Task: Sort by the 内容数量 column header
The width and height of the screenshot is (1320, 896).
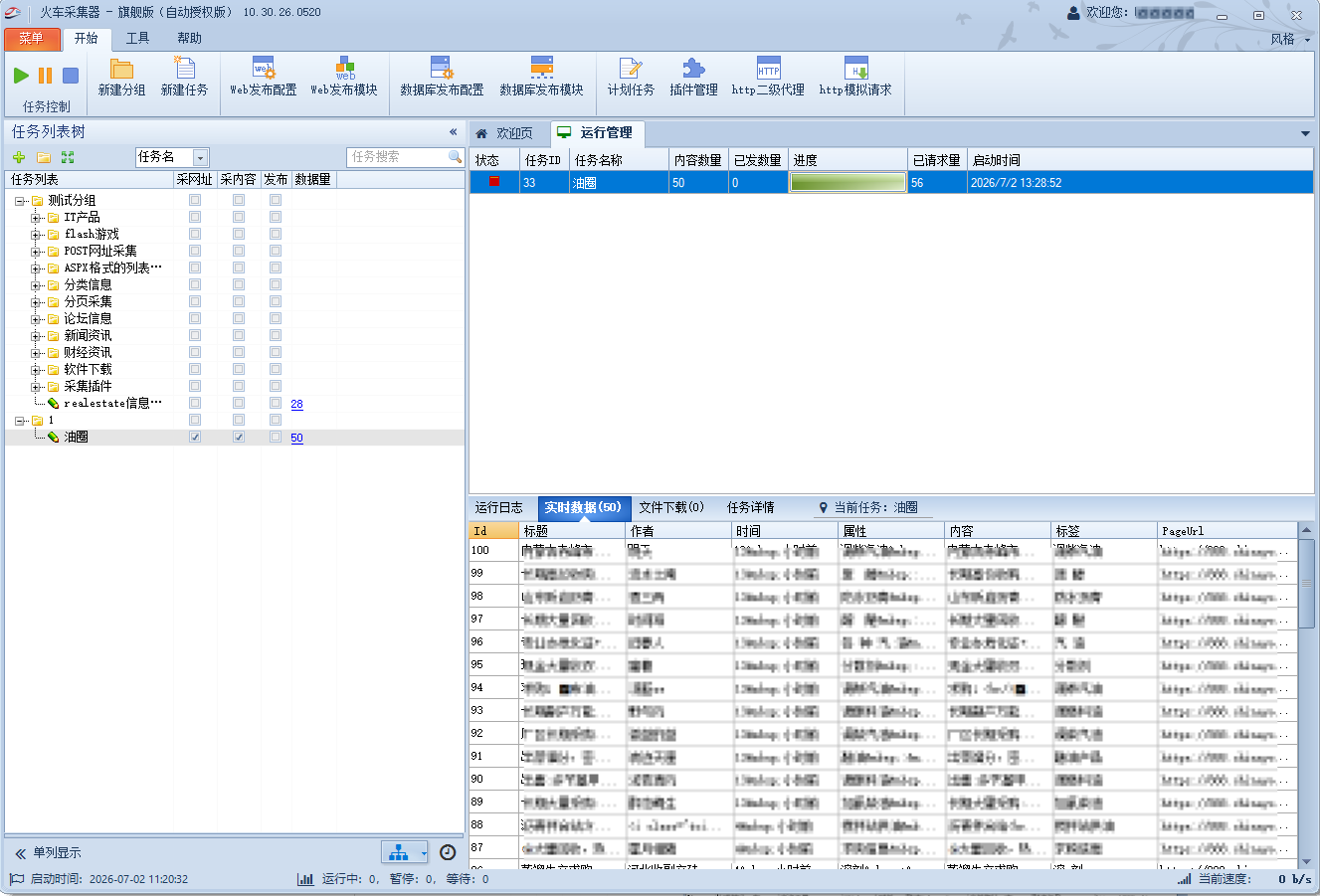Action: point(698,160)
